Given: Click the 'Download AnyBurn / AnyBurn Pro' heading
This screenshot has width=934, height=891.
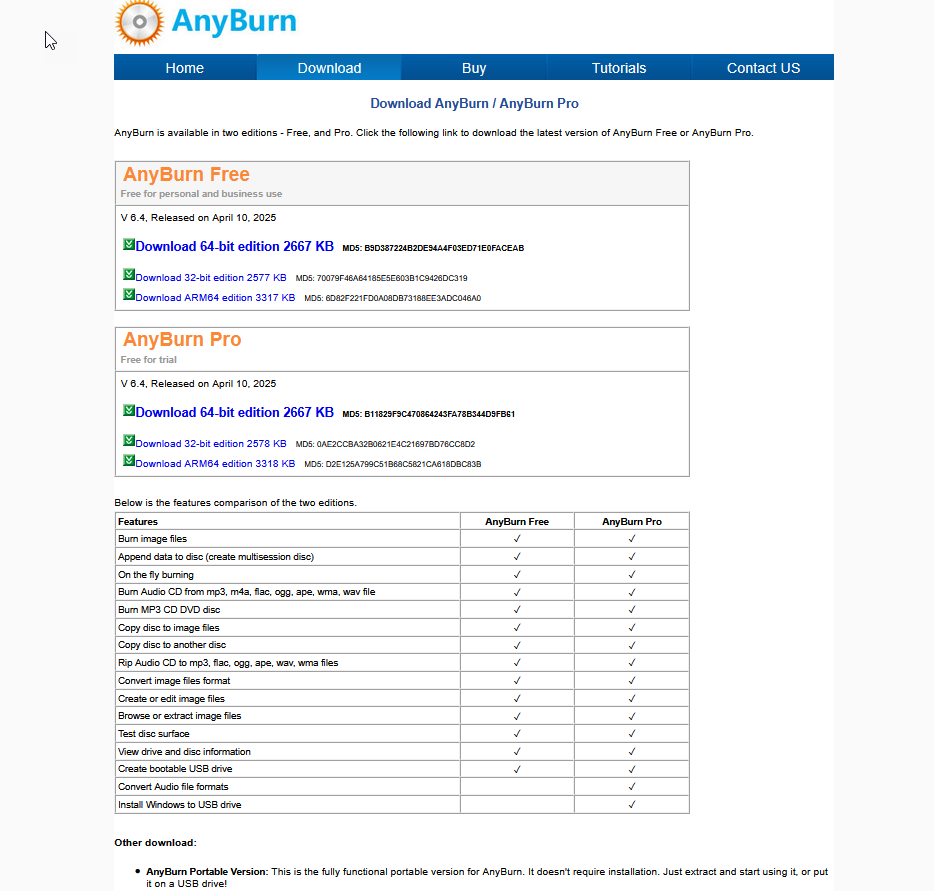Looking at the screenshot, I should [474, 104].
